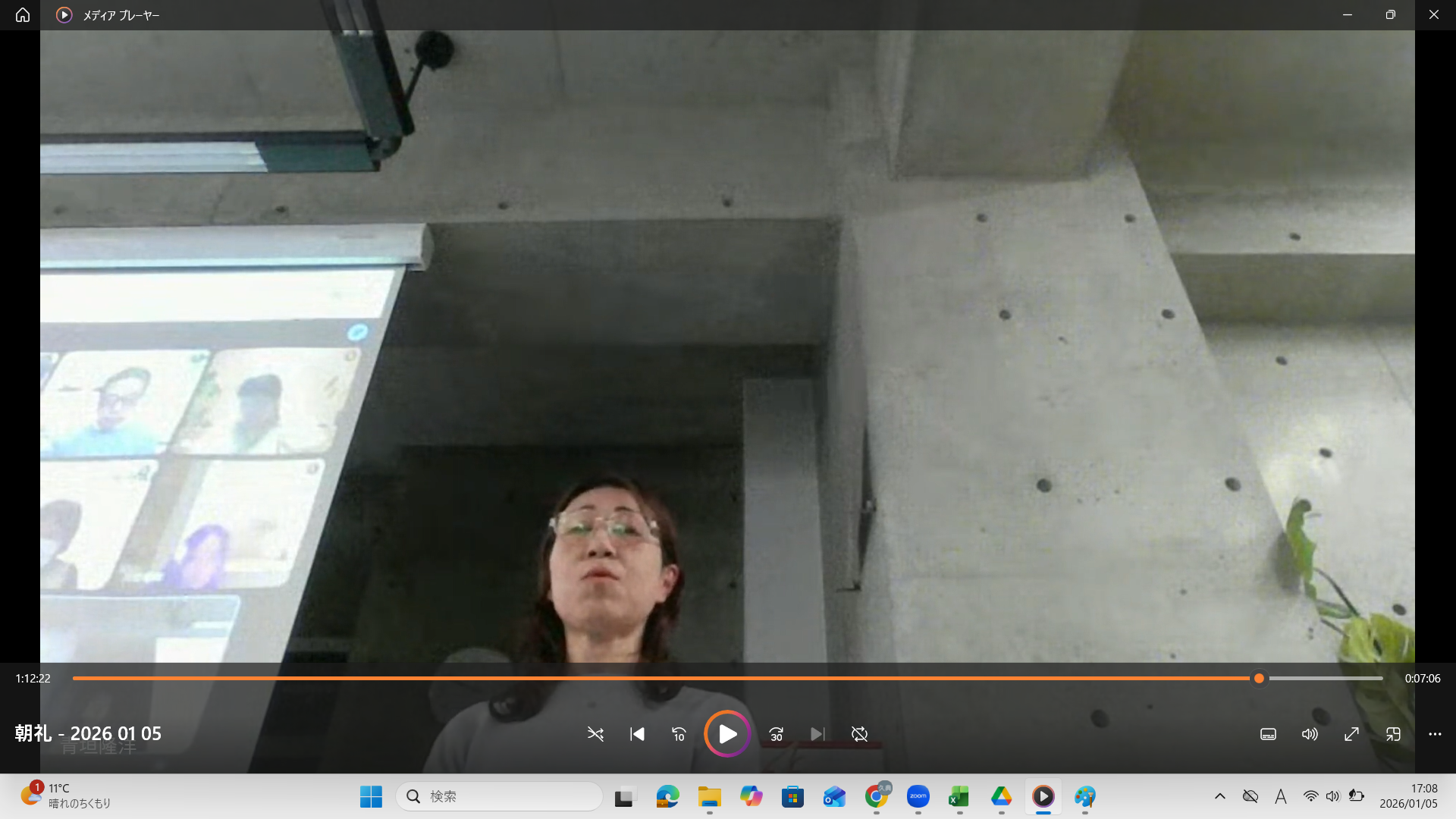Toggle IME input mode indicator A
Screen dimensions: 1456x819
[1281, 796]
